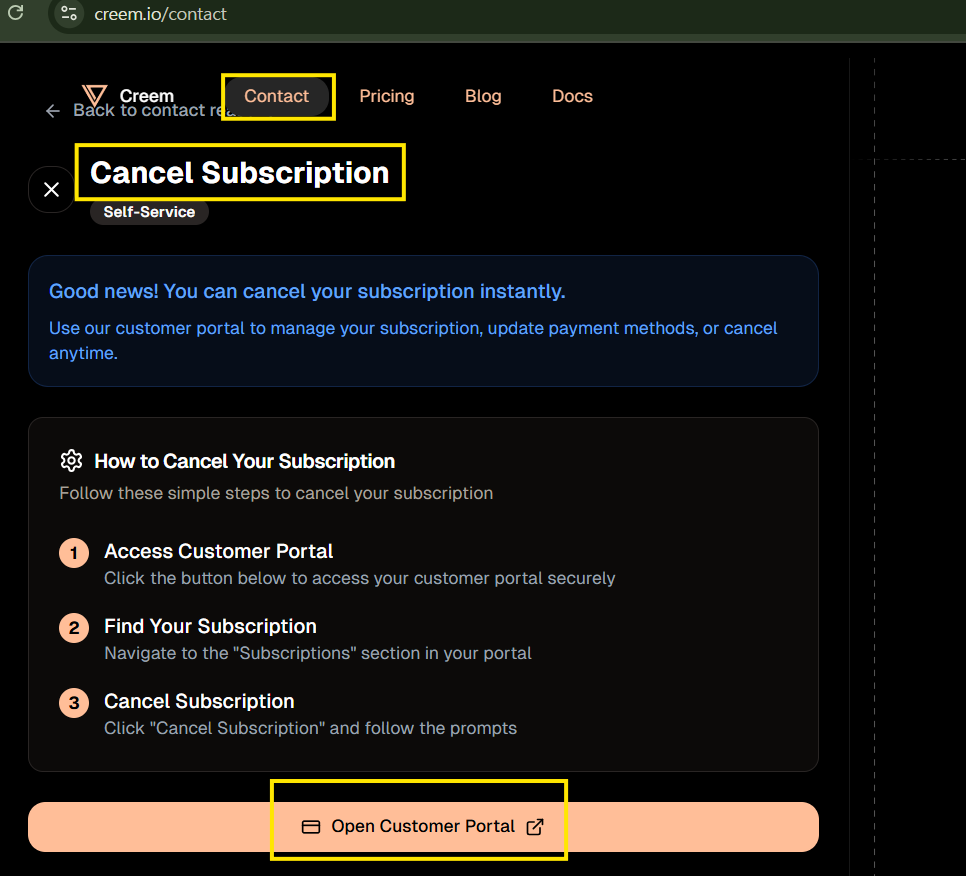
Task: Click 'Access Customer Portal' step title
Action: click(x=219, y=551)
